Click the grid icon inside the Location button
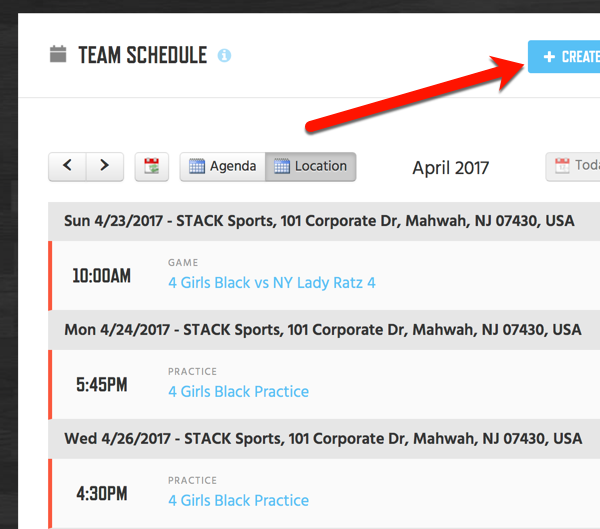The image size is (600, 529). point(282,167)
